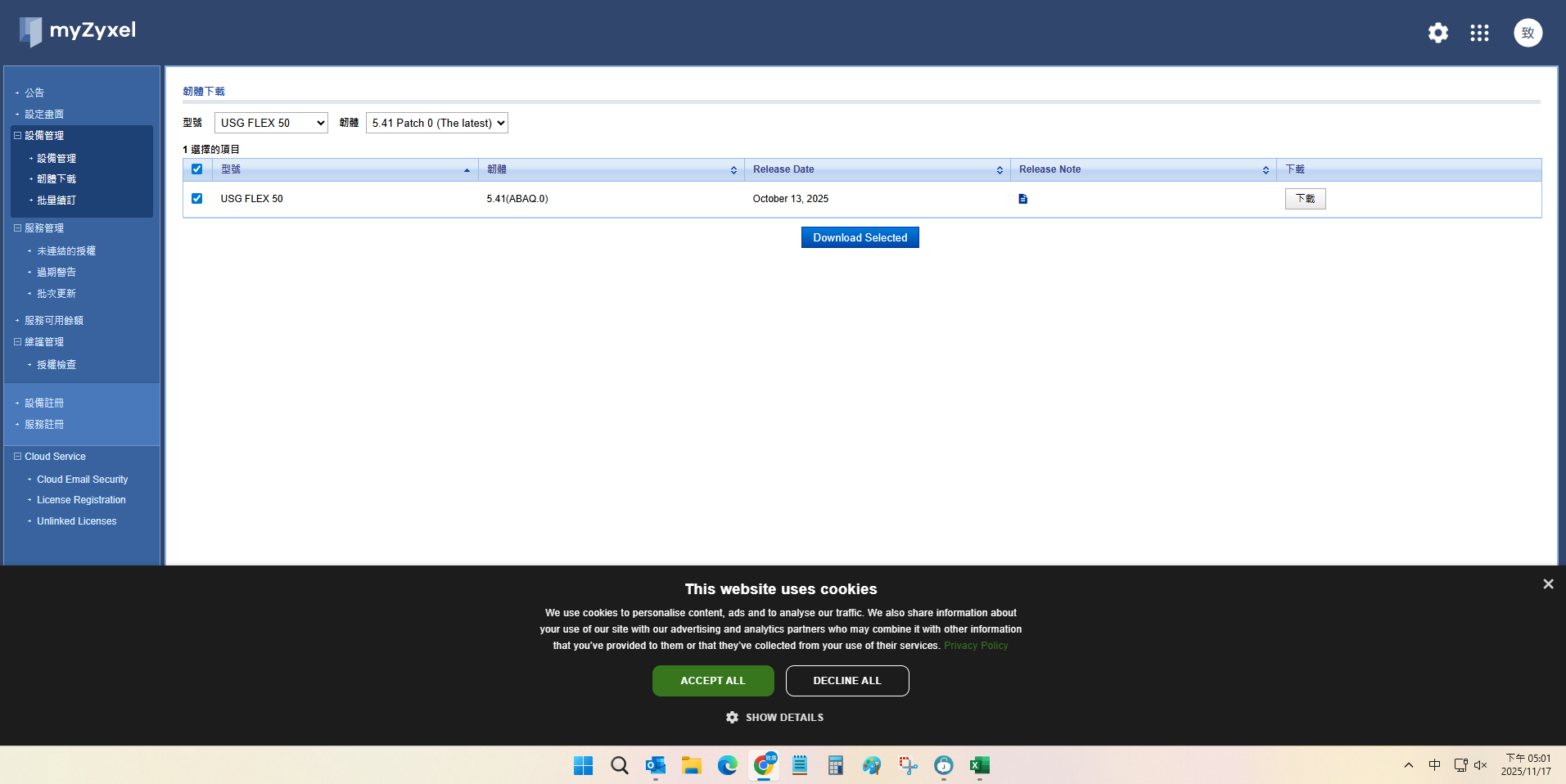
Task: Open 過期警告 in the sidebar
Action: pyautogui.click(x=56, y=273)
